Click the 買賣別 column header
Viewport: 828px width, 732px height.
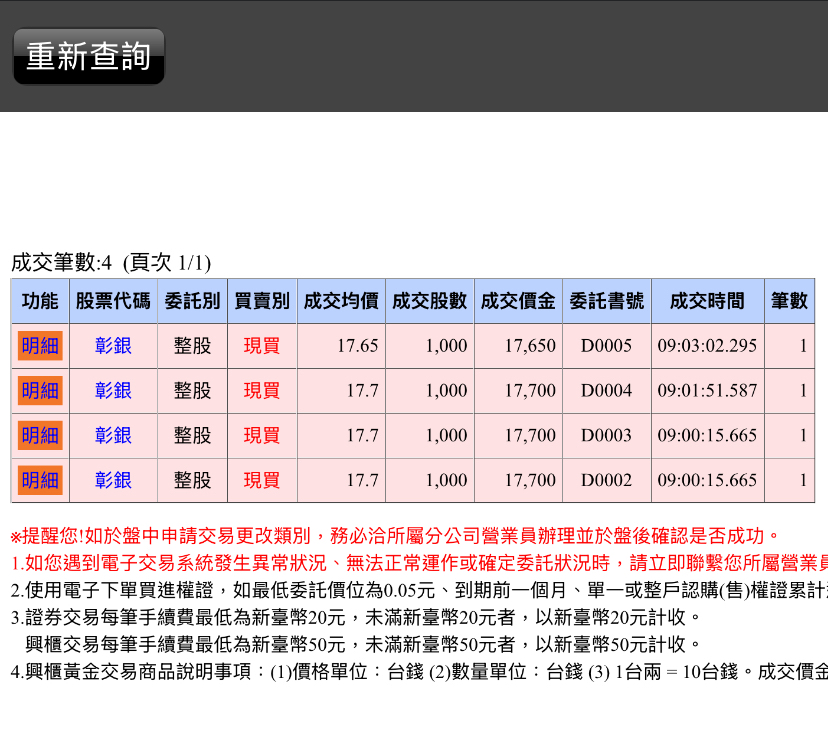click(262, 301)
